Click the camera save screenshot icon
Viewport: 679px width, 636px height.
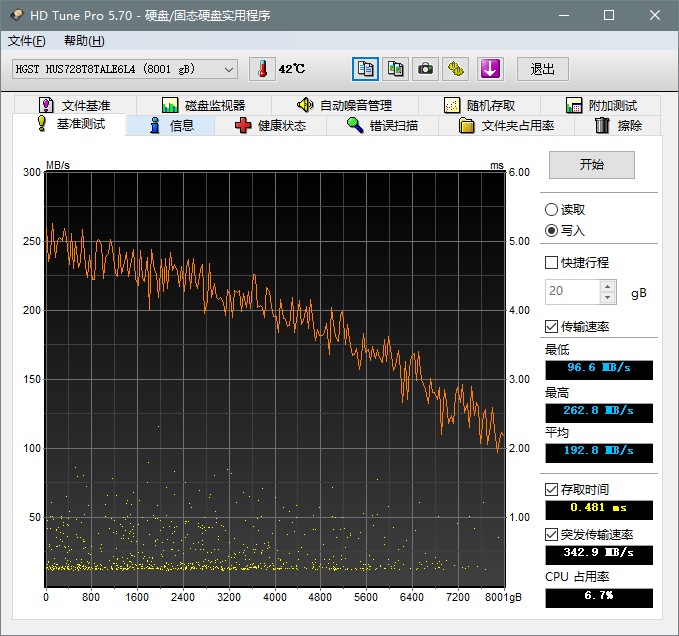[x=425, y=69]
